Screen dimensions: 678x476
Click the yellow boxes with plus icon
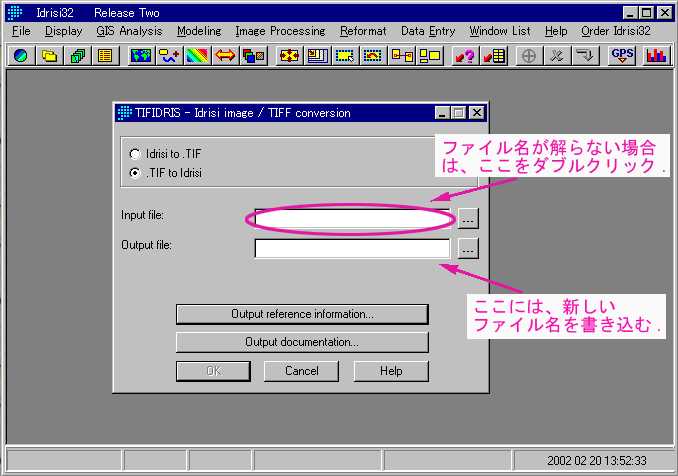click(x=169, y=56)
